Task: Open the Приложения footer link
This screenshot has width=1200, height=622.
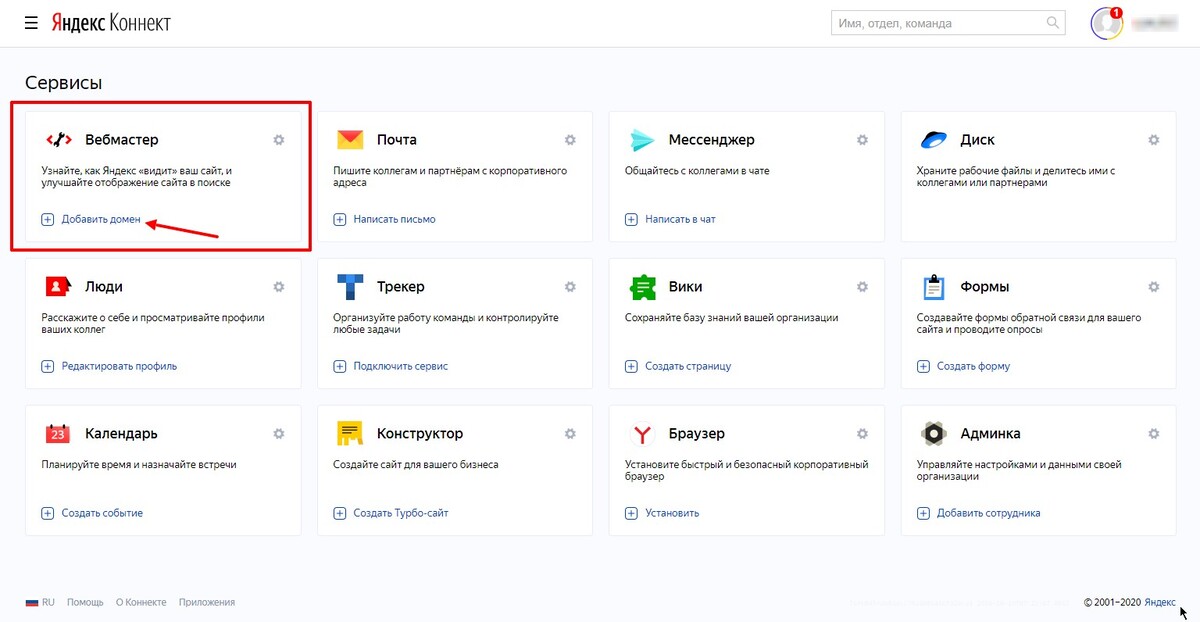Action: tap(207, 602)
